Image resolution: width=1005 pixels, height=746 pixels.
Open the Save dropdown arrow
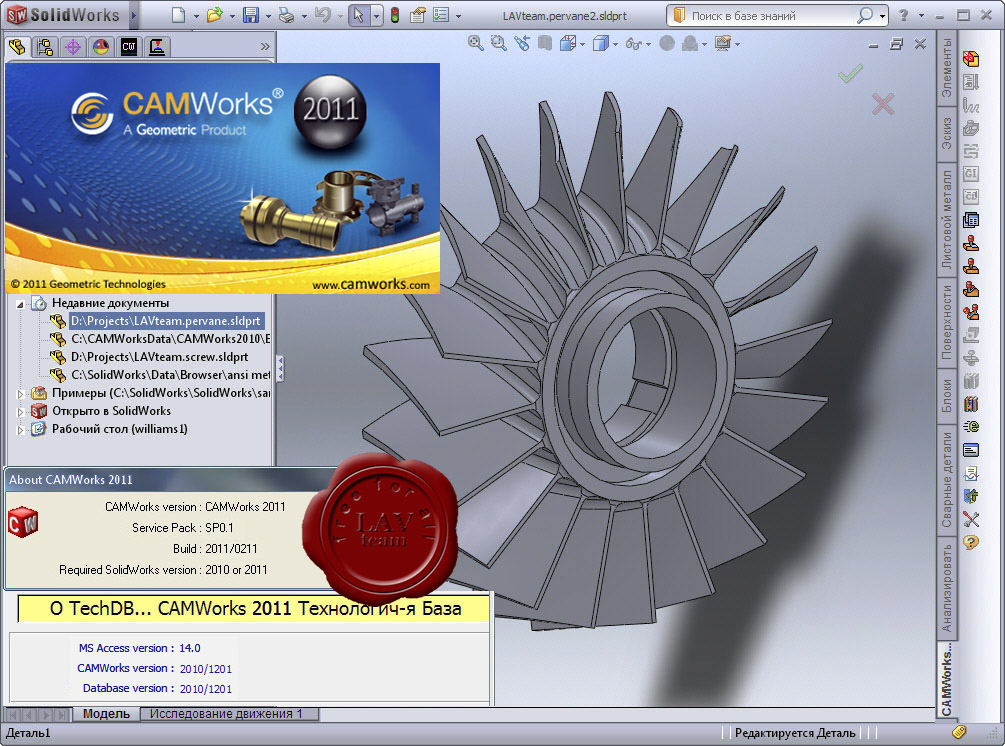point(267,16)
